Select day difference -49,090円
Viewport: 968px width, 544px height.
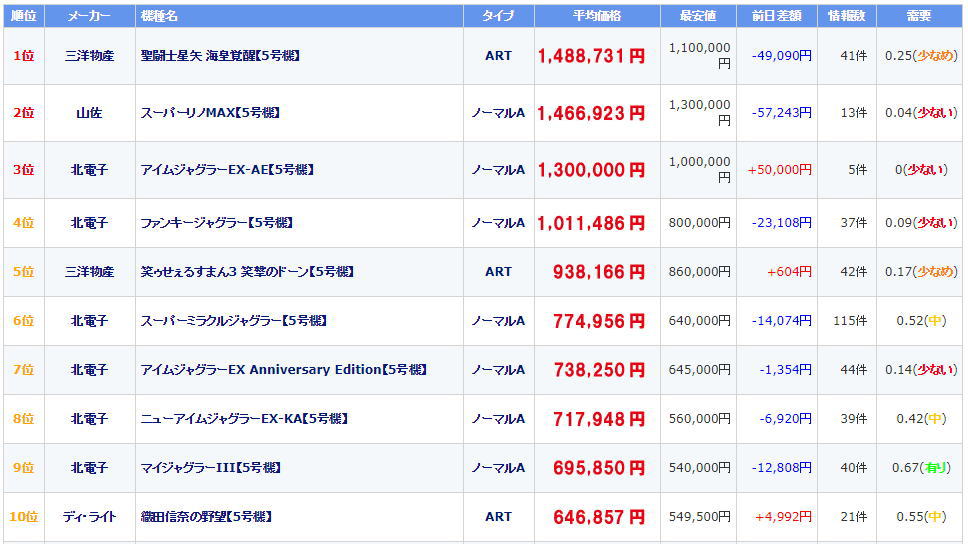[782, 56]
